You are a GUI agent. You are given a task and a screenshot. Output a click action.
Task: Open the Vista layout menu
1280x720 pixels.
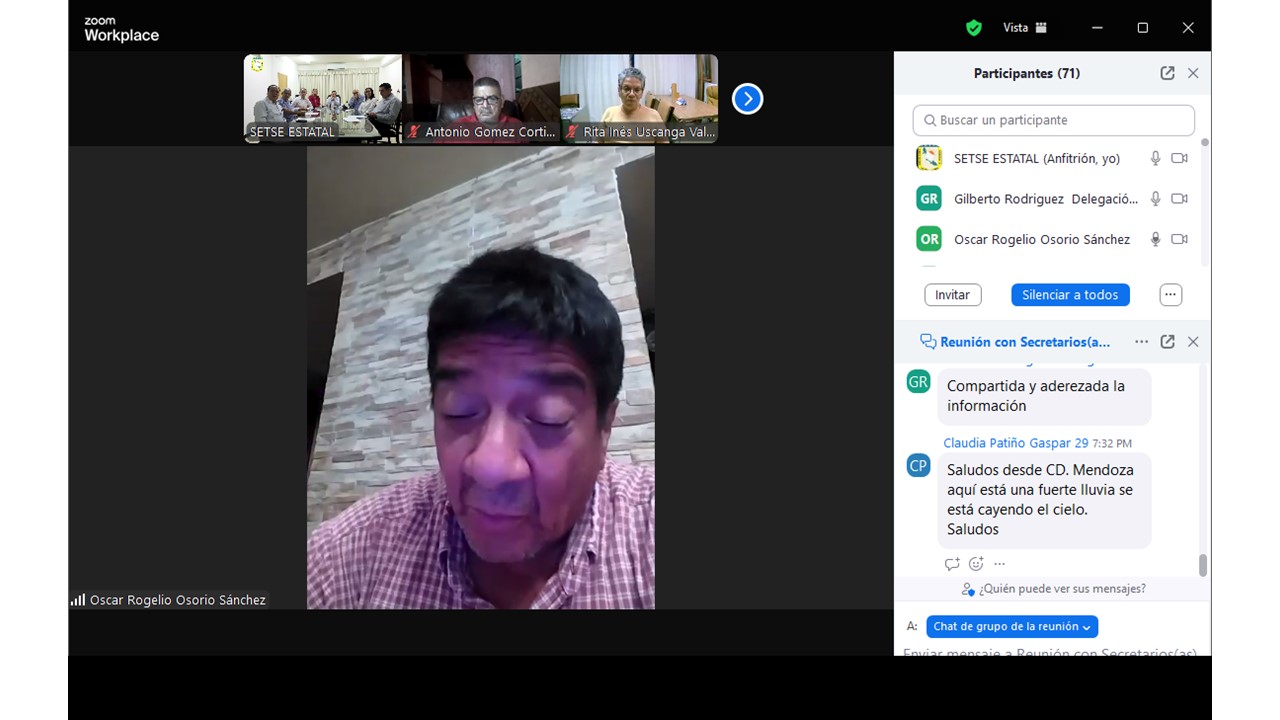pyautogui.click(x=1025, y=28)
